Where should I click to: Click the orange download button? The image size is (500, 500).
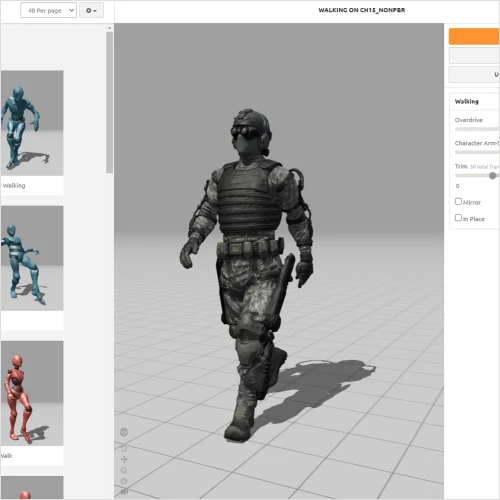pyautogui.click(x=474, y=36)
